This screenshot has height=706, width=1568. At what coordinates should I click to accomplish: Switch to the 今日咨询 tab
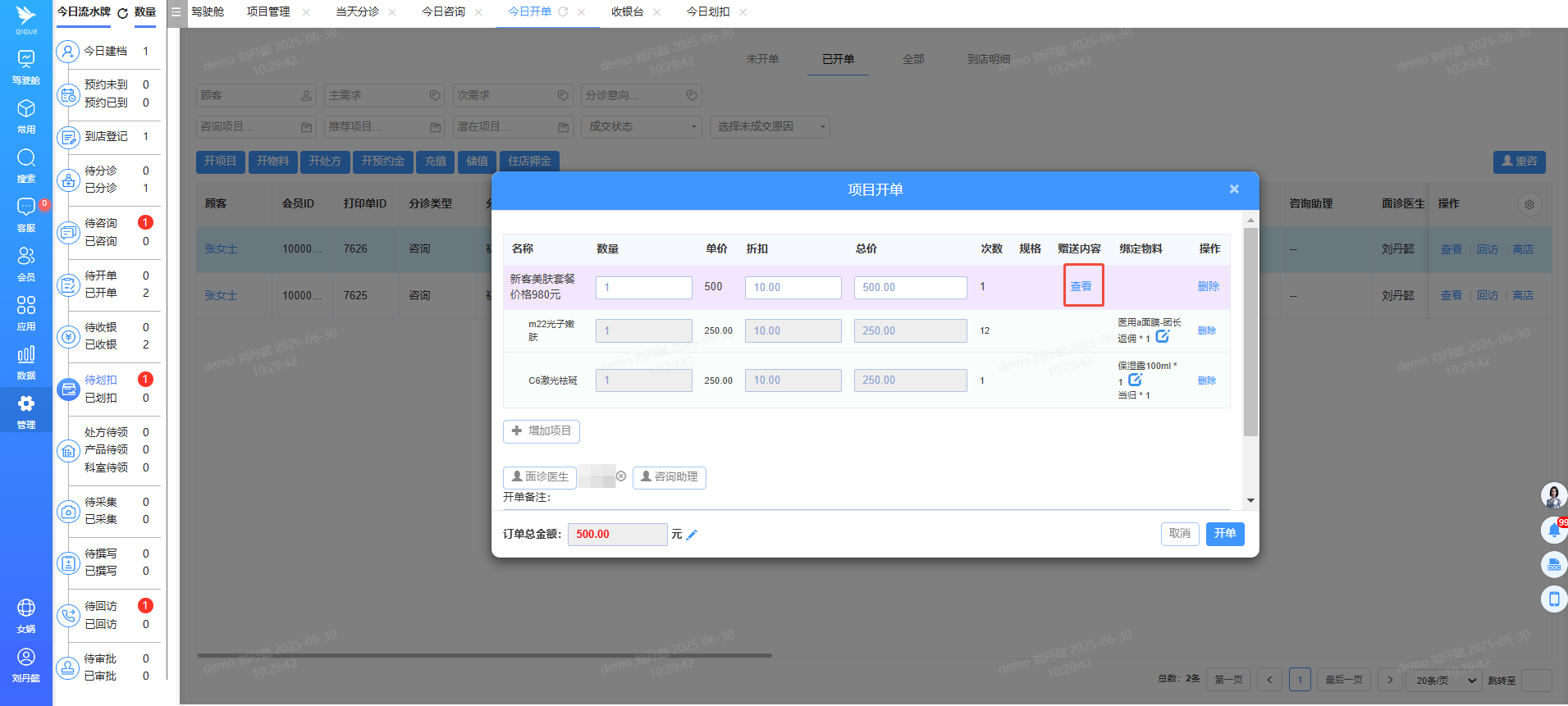click(x=443, y=12)
